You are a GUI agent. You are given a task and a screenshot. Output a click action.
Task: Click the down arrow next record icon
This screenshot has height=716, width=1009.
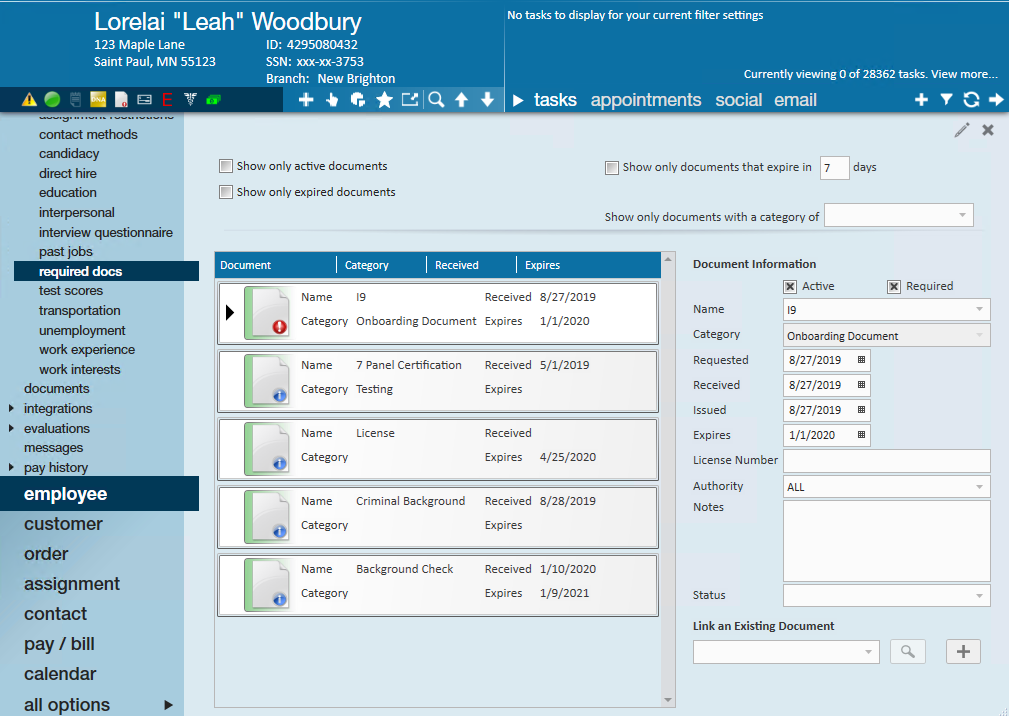tap(487, 100)
